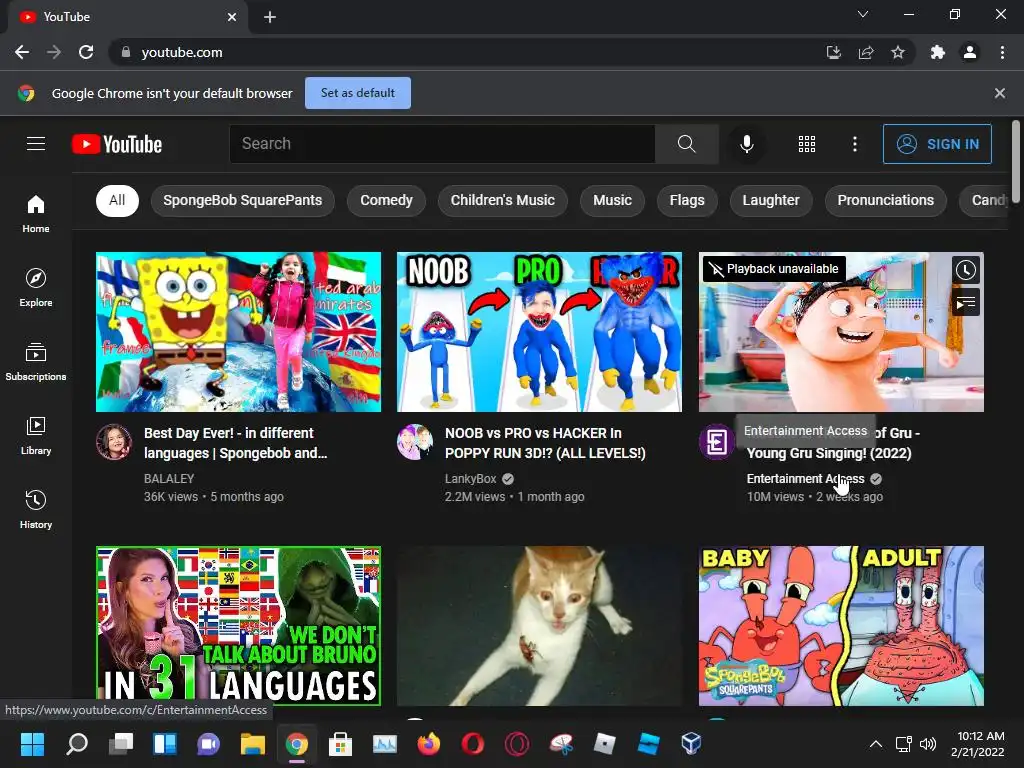Click Set as default button

click(358, 93)
